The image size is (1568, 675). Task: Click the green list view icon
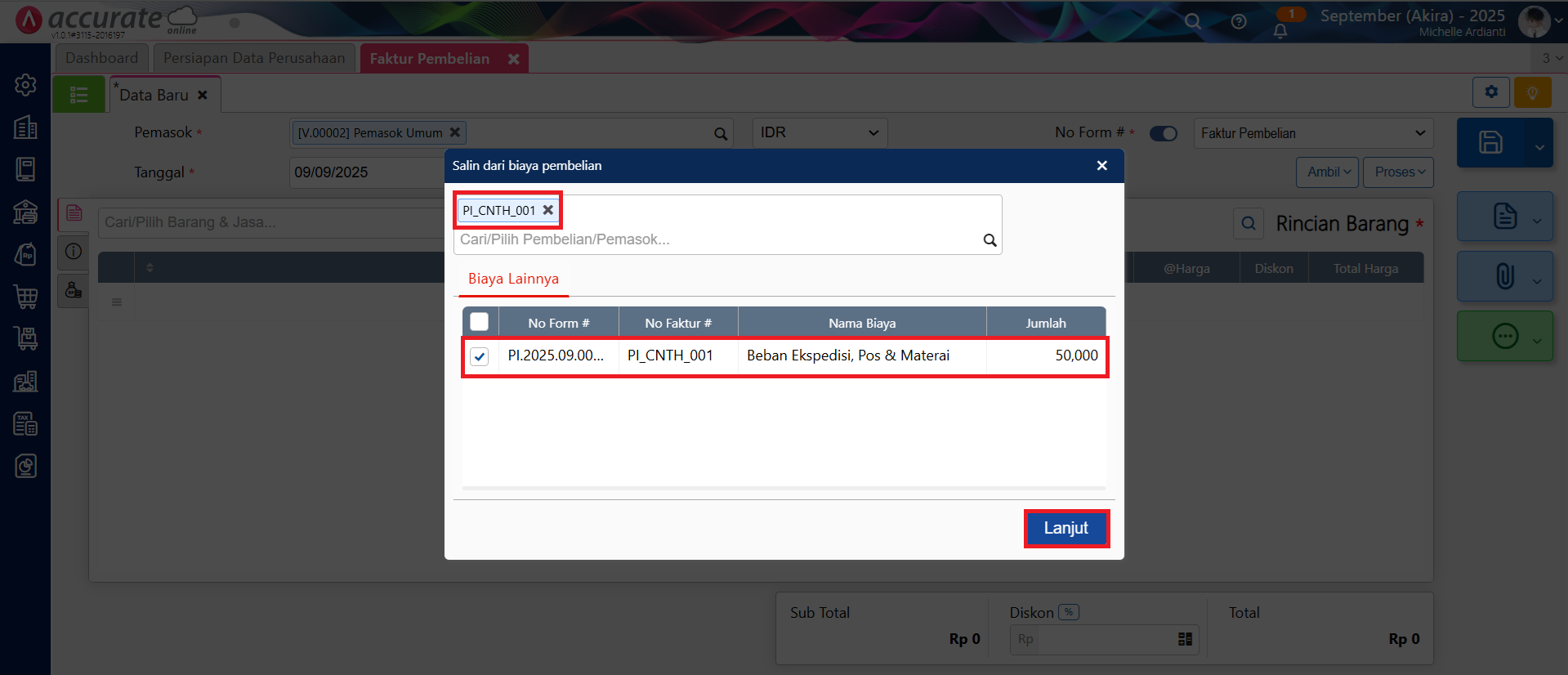tap(79, 95)
